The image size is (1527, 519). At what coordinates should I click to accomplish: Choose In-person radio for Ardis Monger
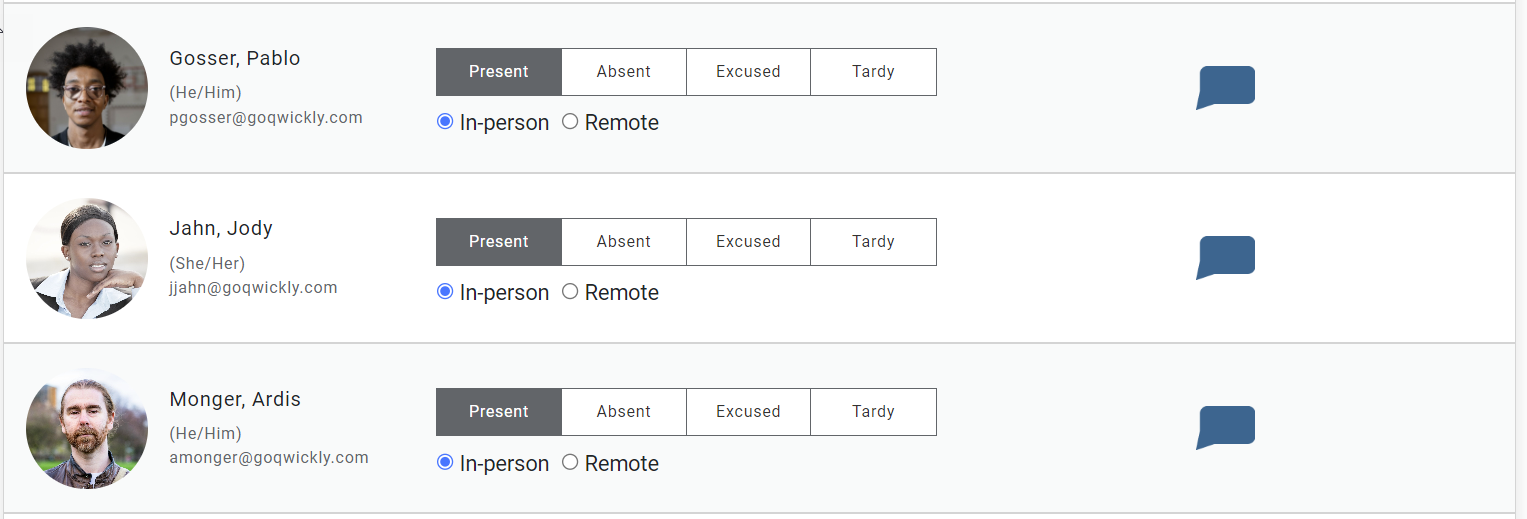click(446, 463)
